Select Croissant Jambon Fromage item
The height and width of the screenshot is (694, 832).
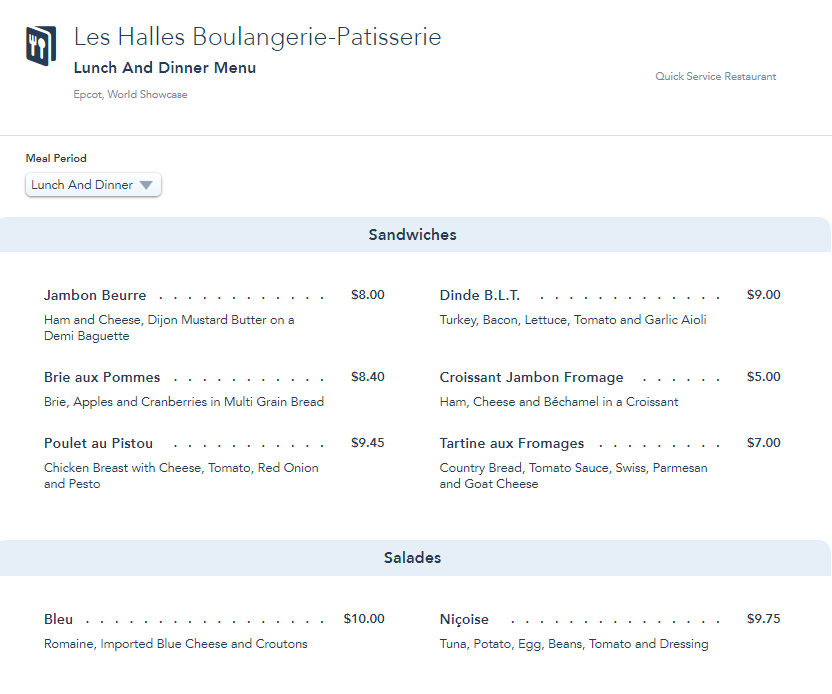coord(531,377)
